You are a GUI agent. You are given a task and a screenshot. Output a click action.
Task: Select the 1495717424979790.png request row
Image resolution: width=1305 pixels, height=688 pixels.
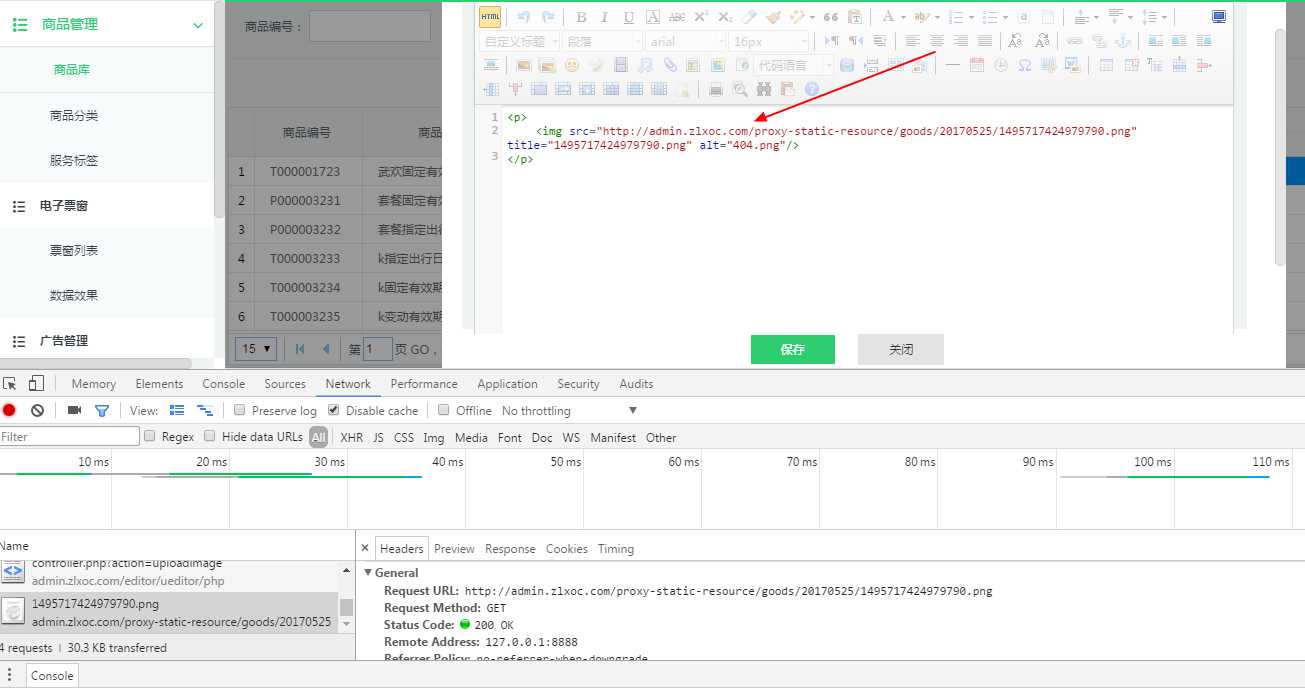(x=169, y=613)
